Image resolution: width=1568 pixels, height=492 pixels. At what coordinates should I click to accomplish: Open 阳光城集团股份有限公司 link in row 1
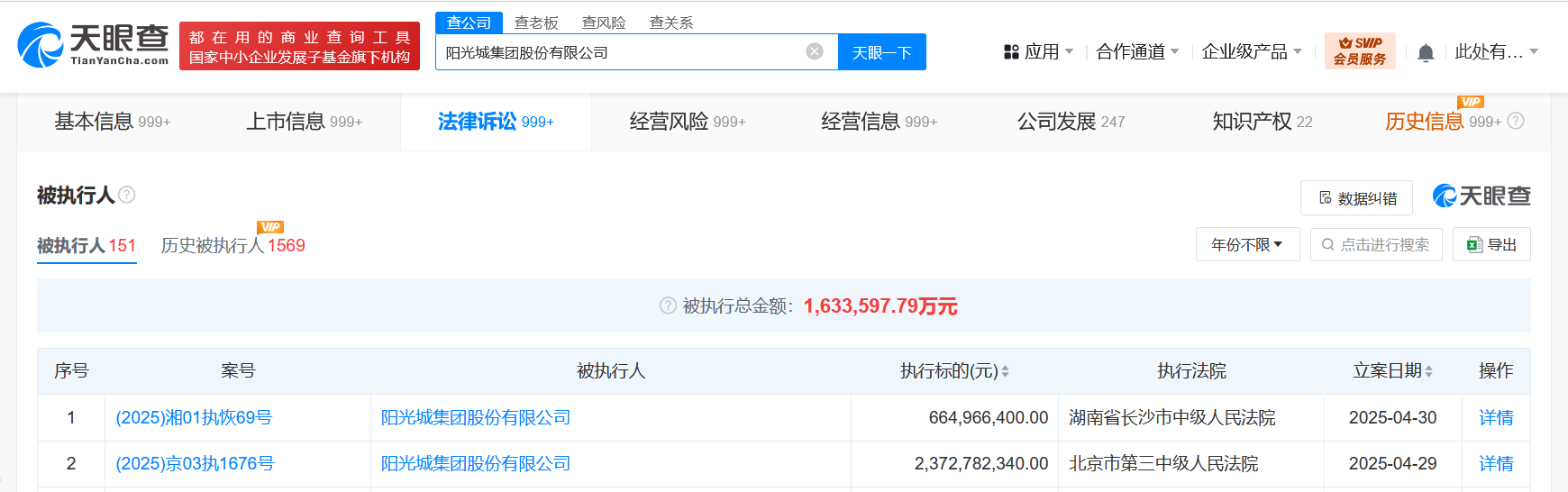[476, 417]
